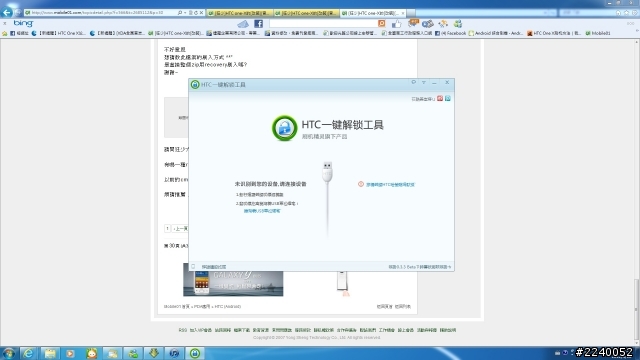Click the Windows Start orb

9,353
